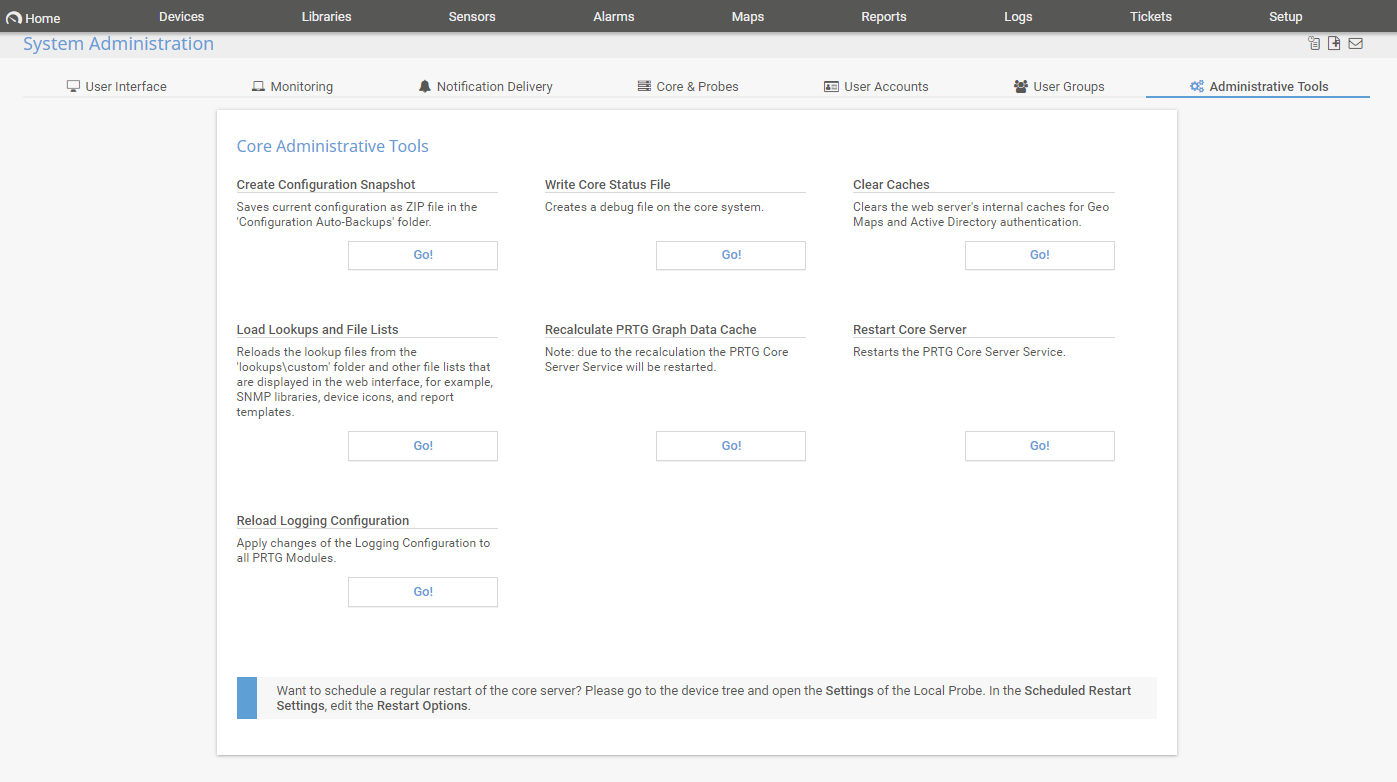Open the Logs menu
The height and width of the screenshot is (782, 1397).
pos(1018,16)
